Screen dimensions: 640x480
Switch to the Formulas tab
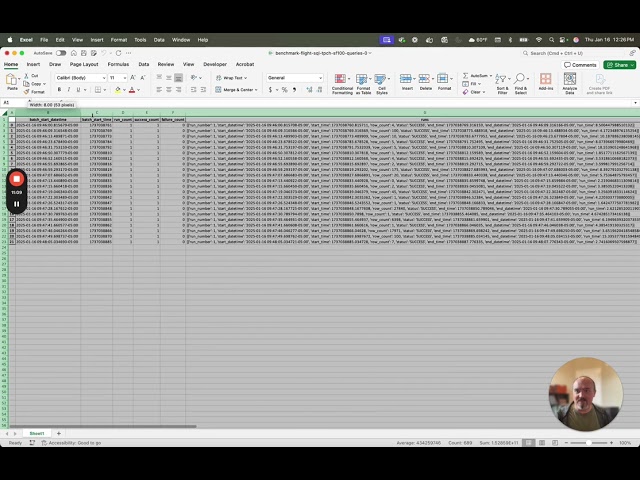tap(118, 64)
